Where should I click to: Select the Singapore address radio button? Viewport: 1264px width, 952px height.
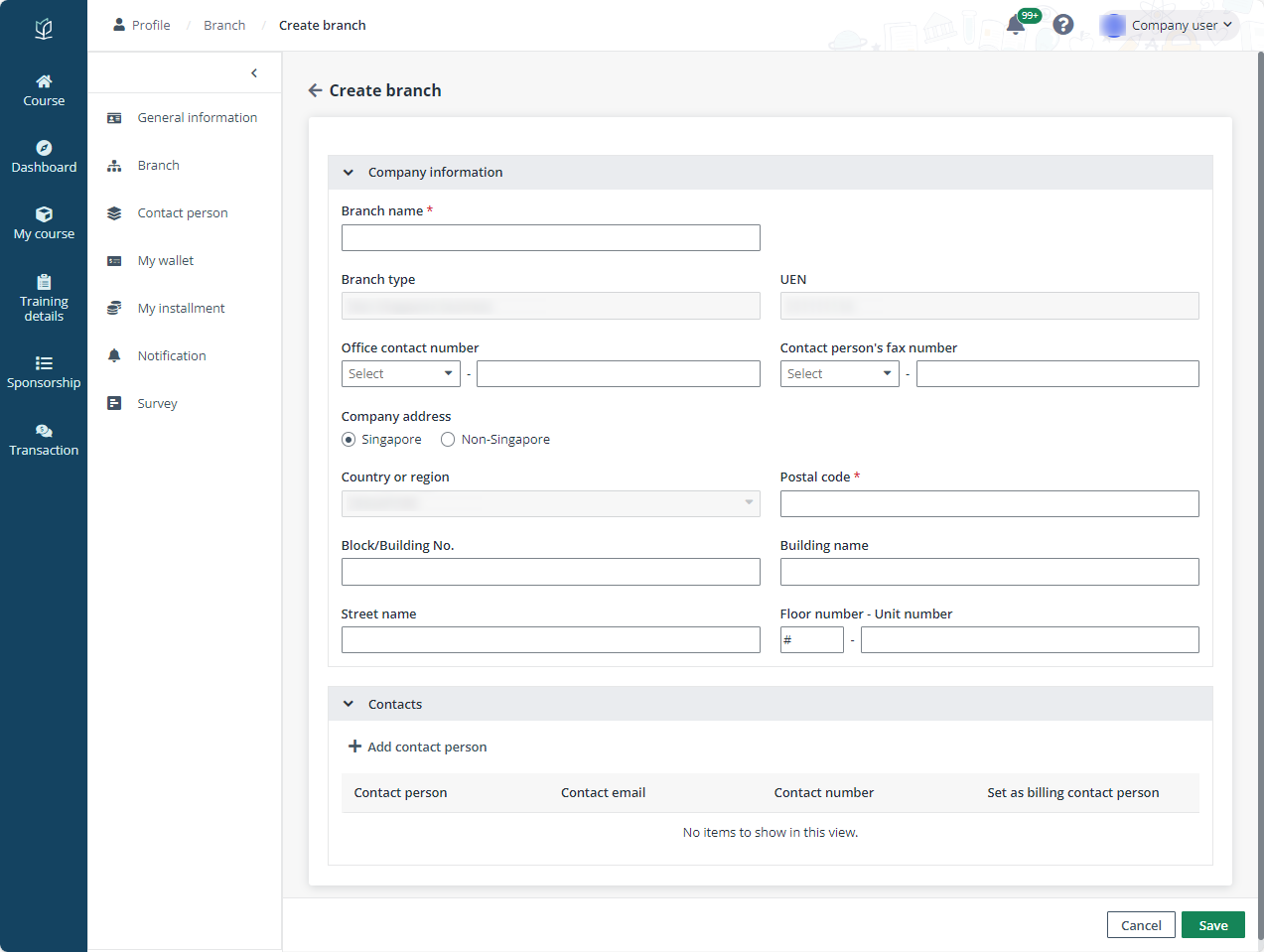point(349,440)
